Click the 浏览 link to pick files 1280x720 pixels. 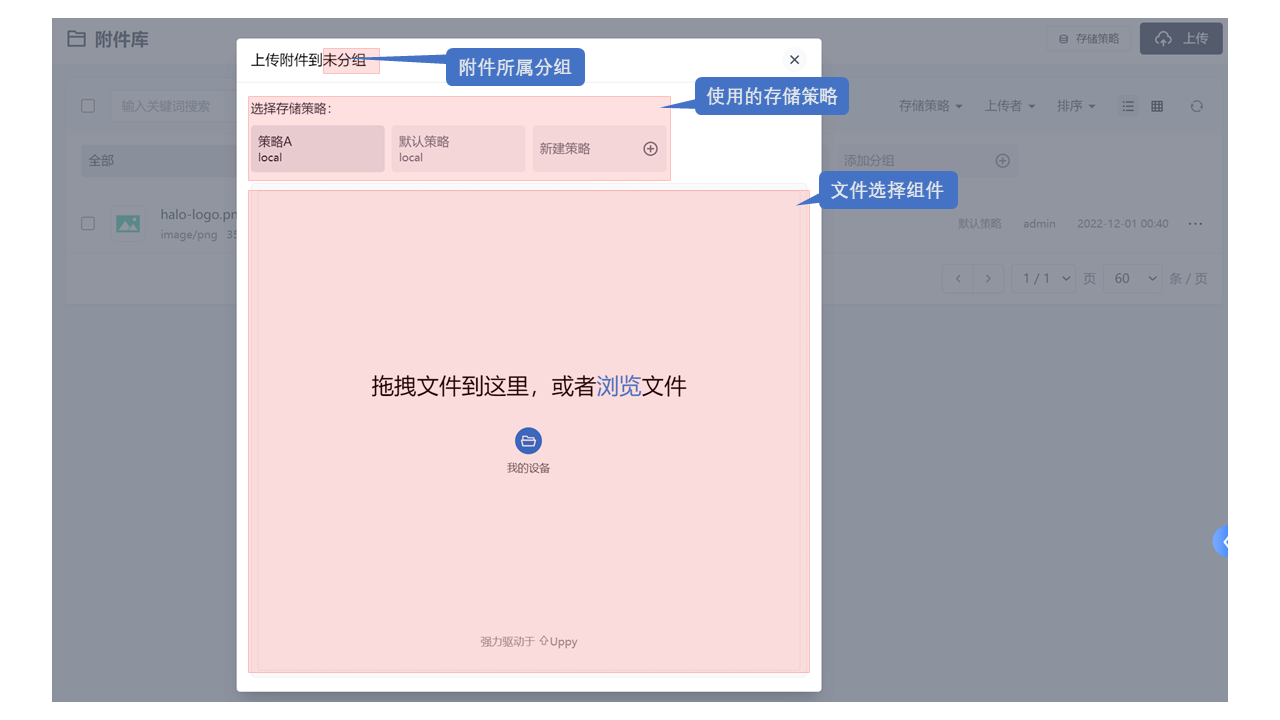point(619,386)
